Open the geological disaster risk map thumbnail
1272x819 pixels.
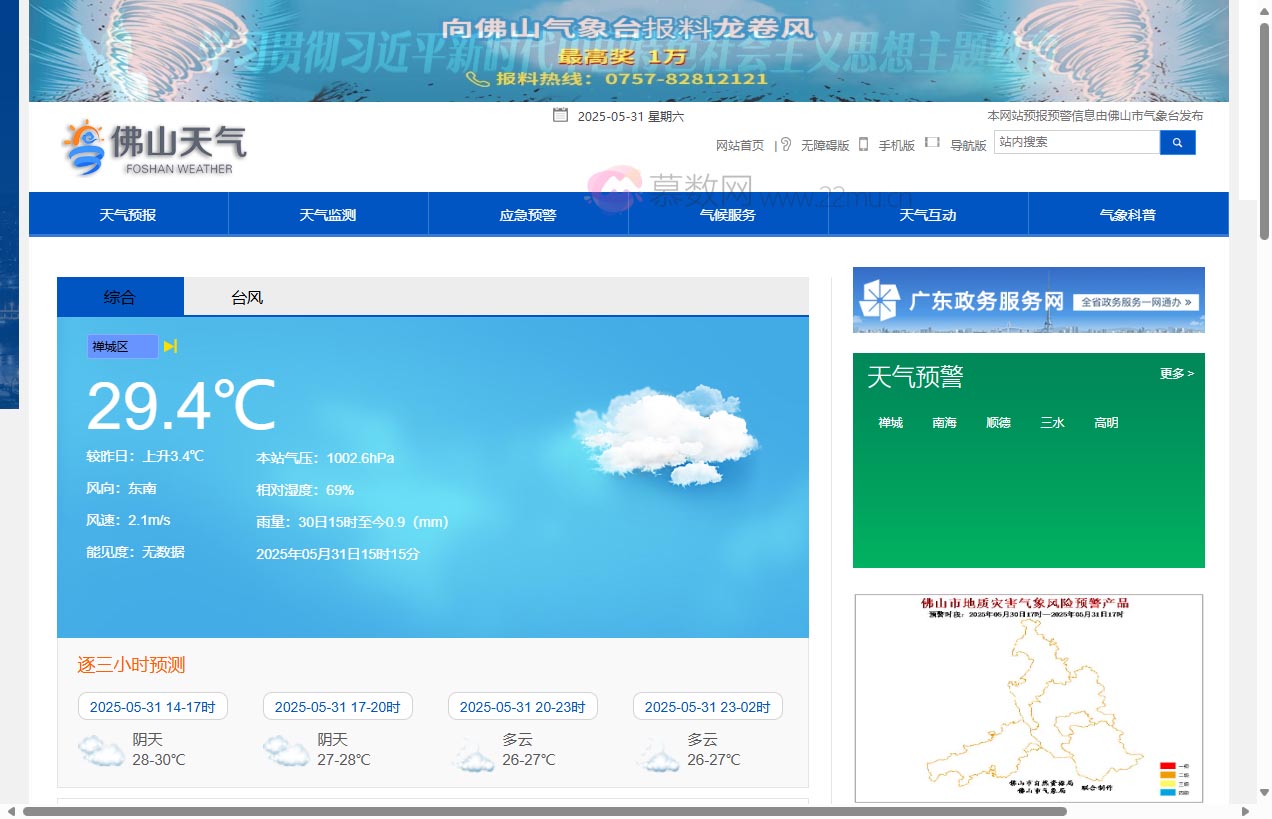pyautogui.click(x=1028, y=698)
